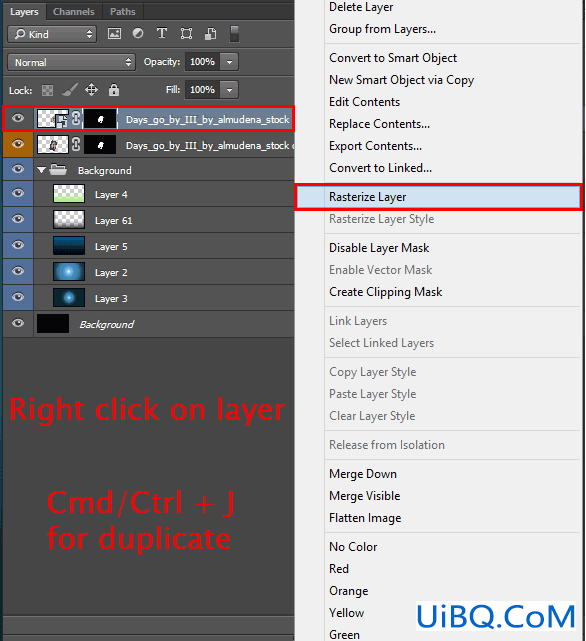Lock transparent pixels icon
The image size is (586, 641).
(47, 90)
